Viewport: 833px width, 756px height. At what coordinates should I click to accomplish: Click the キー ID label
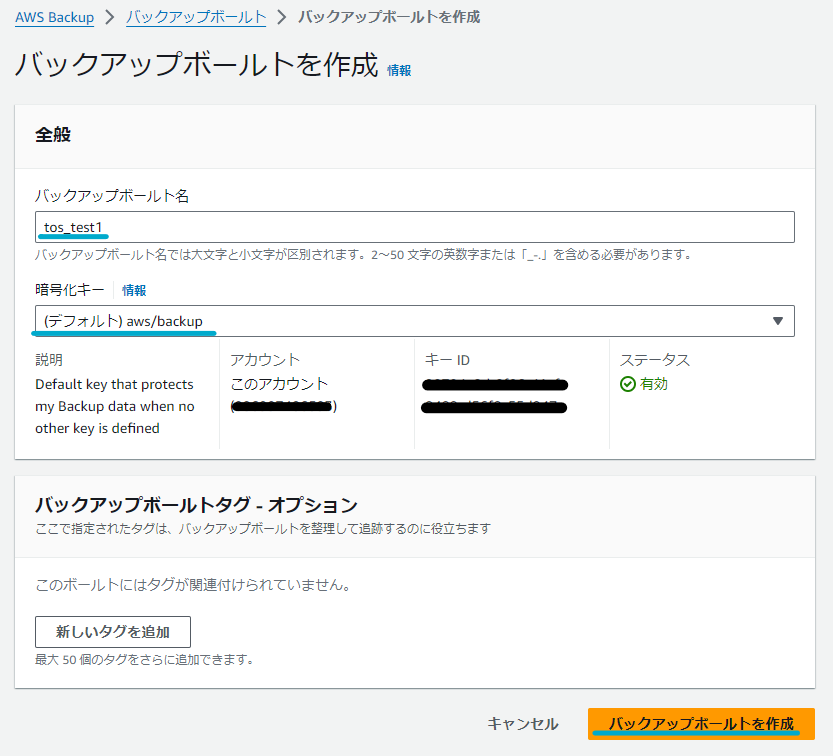click(x=447, y=360)
